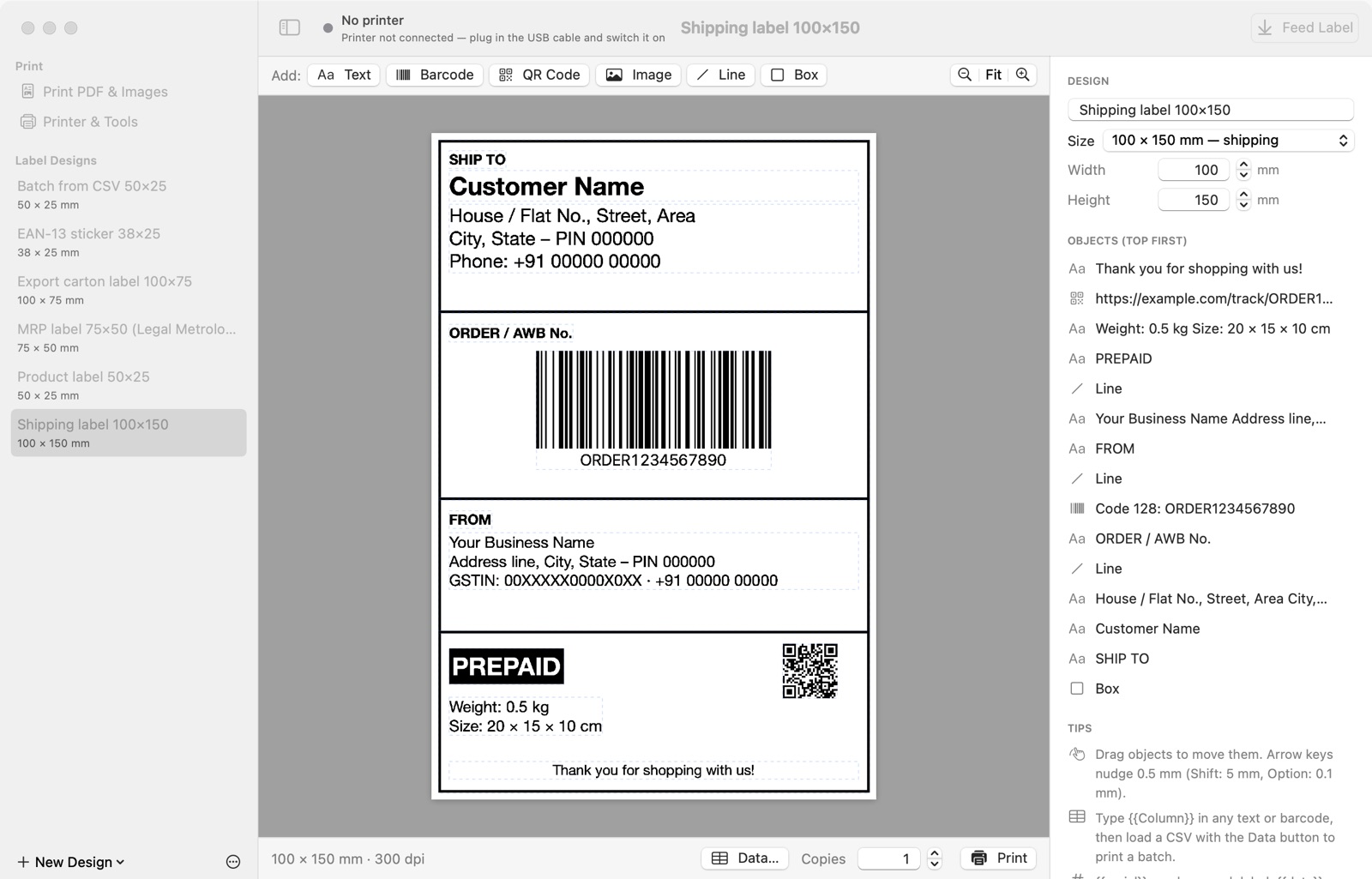Click the Weight and Size text on canvas
Image resolution: width=1372 pixels, height=879 pixels.
525,717
